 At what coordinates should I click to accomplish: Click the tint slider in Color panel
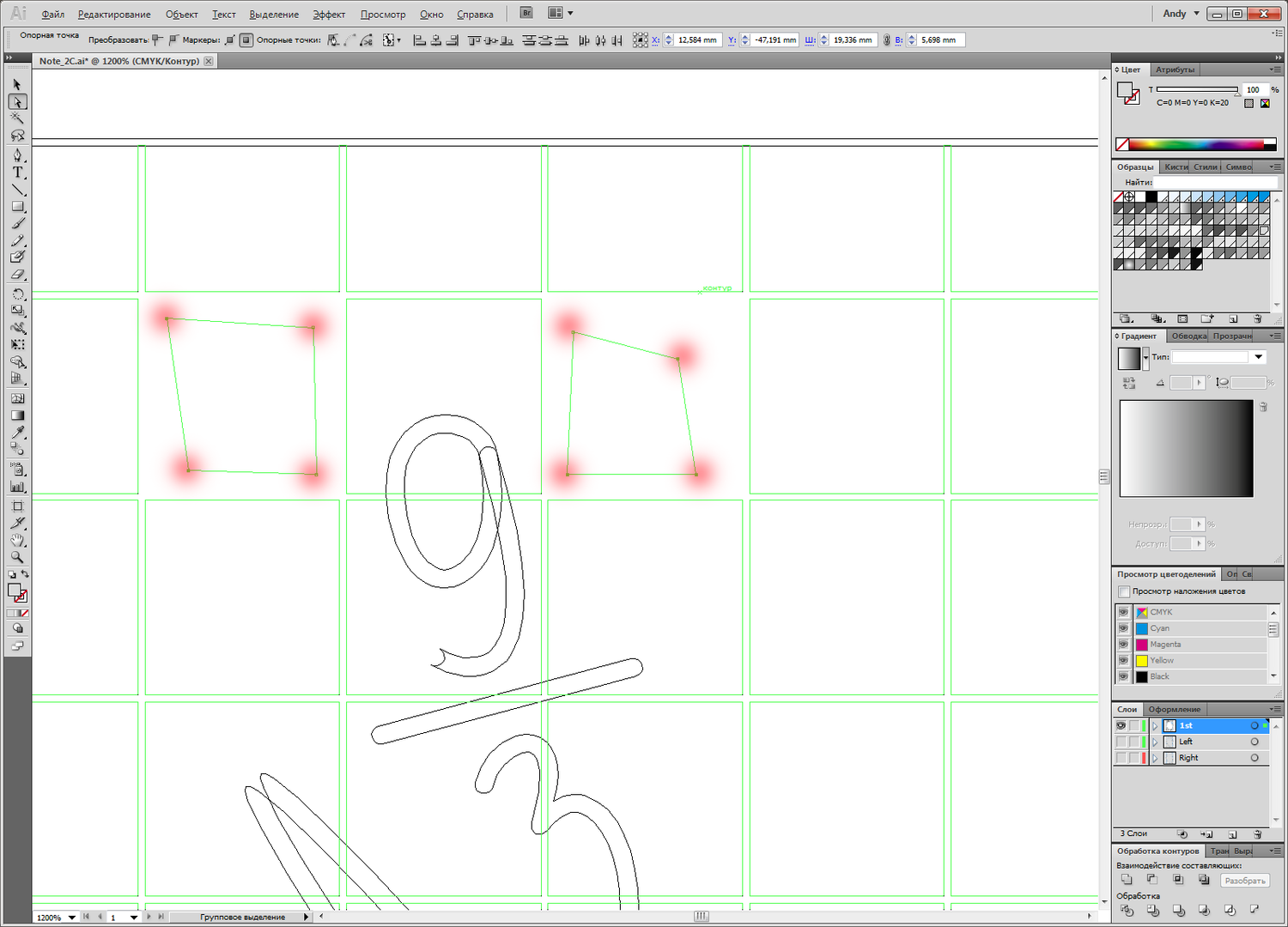(x=1197, y=89)
